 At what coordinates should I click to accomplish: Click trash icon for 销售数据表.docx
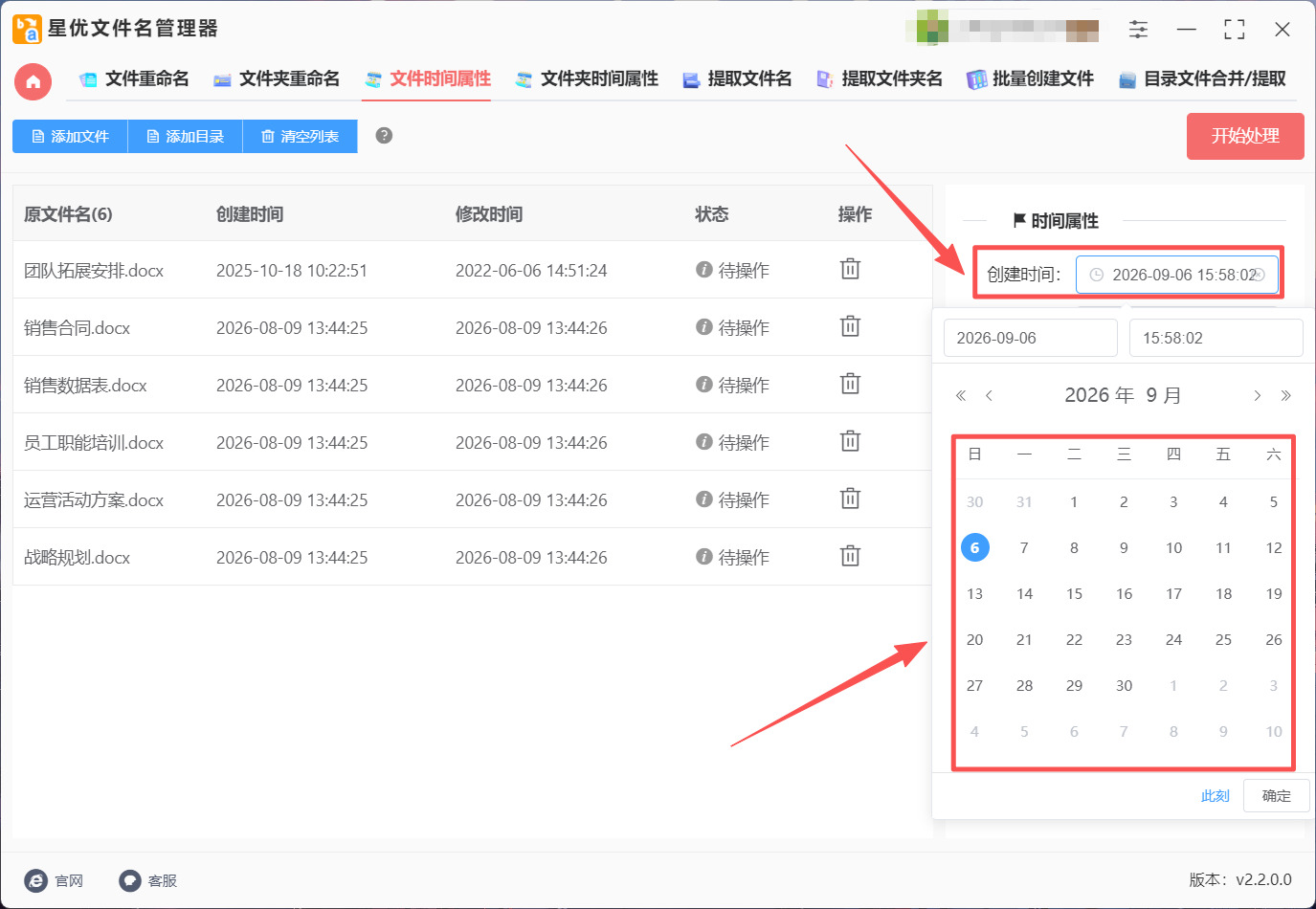pyautogui.click(x=850, y=384)
